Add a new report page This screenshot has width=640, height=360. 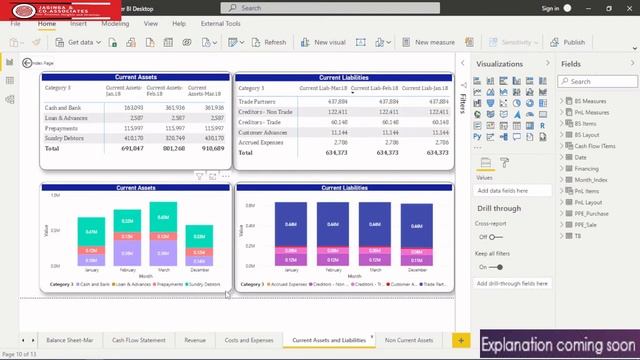tap(461, 340)
